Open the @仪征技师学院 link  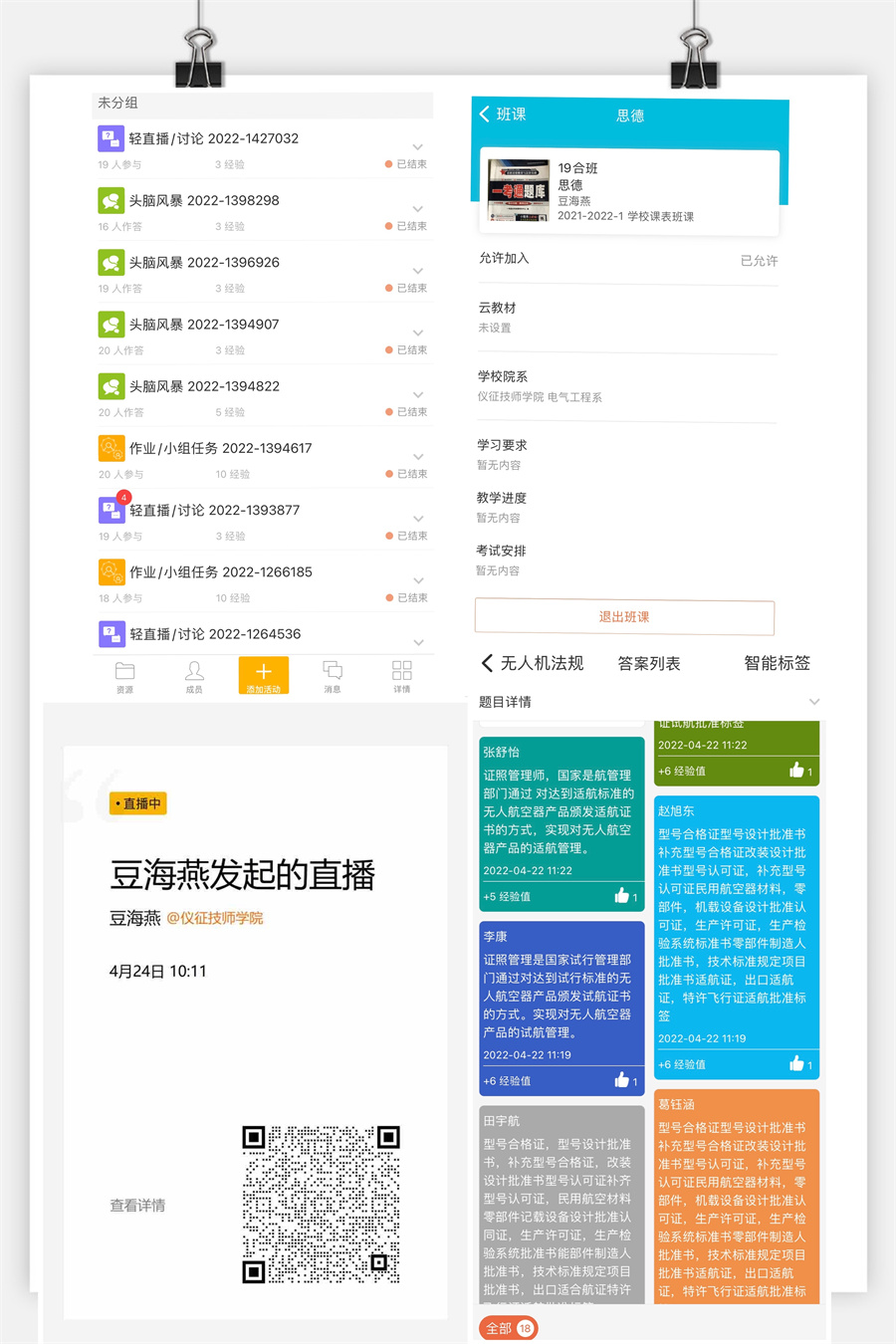[x=214, y=918]
